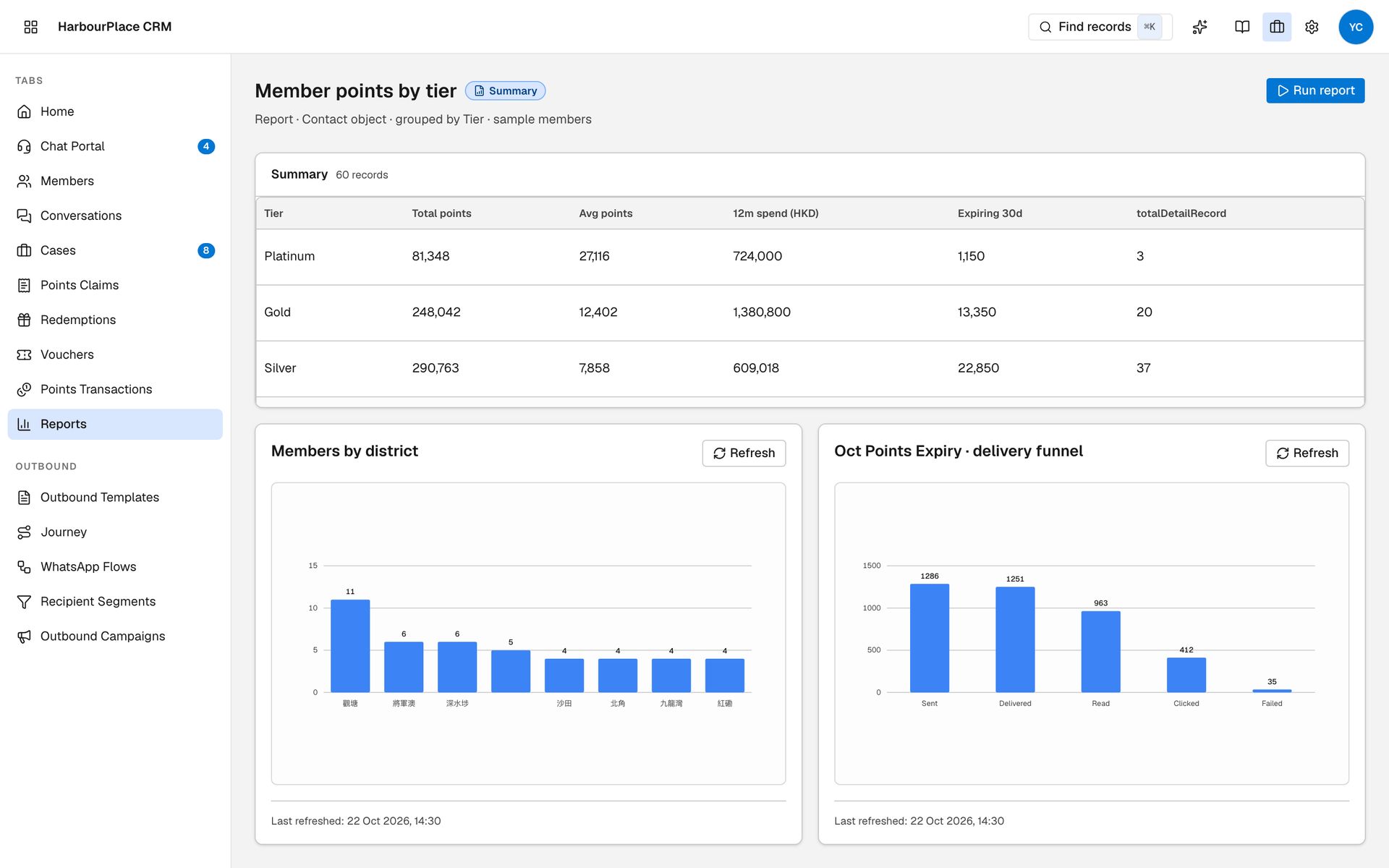Click the tallest bar valued 11
Image resolution: width=1389 pixels, height=868 pixels.
[350, 646]
